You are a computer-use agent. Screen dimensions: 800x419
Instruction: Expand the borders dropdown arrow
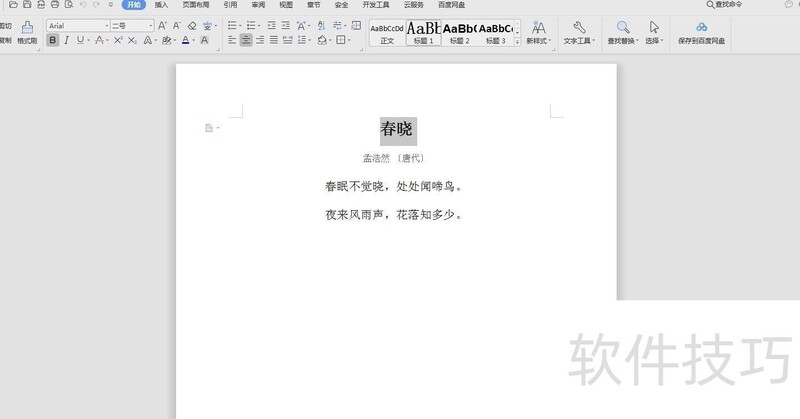tap(348, 40)
